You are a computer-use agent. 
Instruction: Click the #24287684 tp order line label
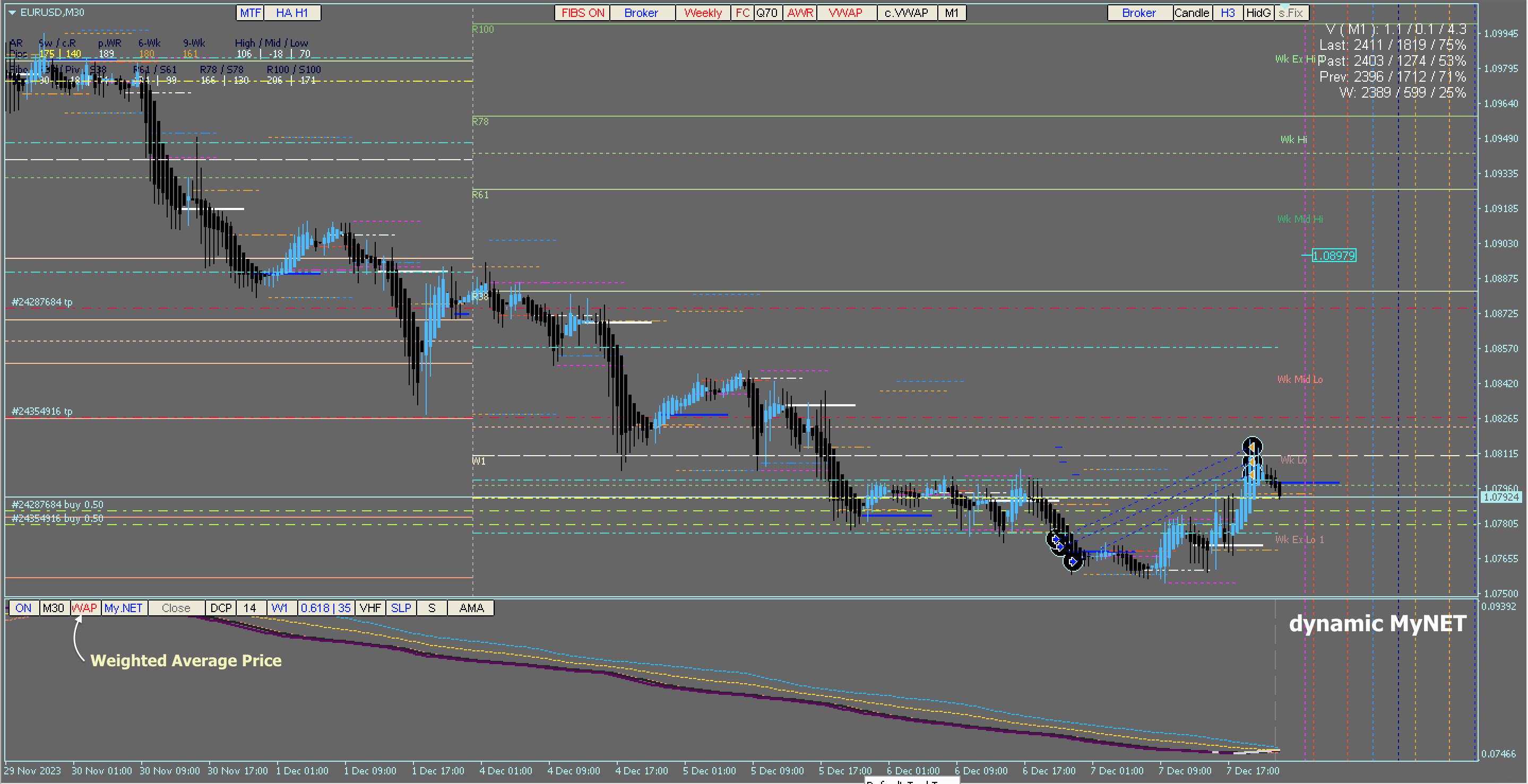42,302
